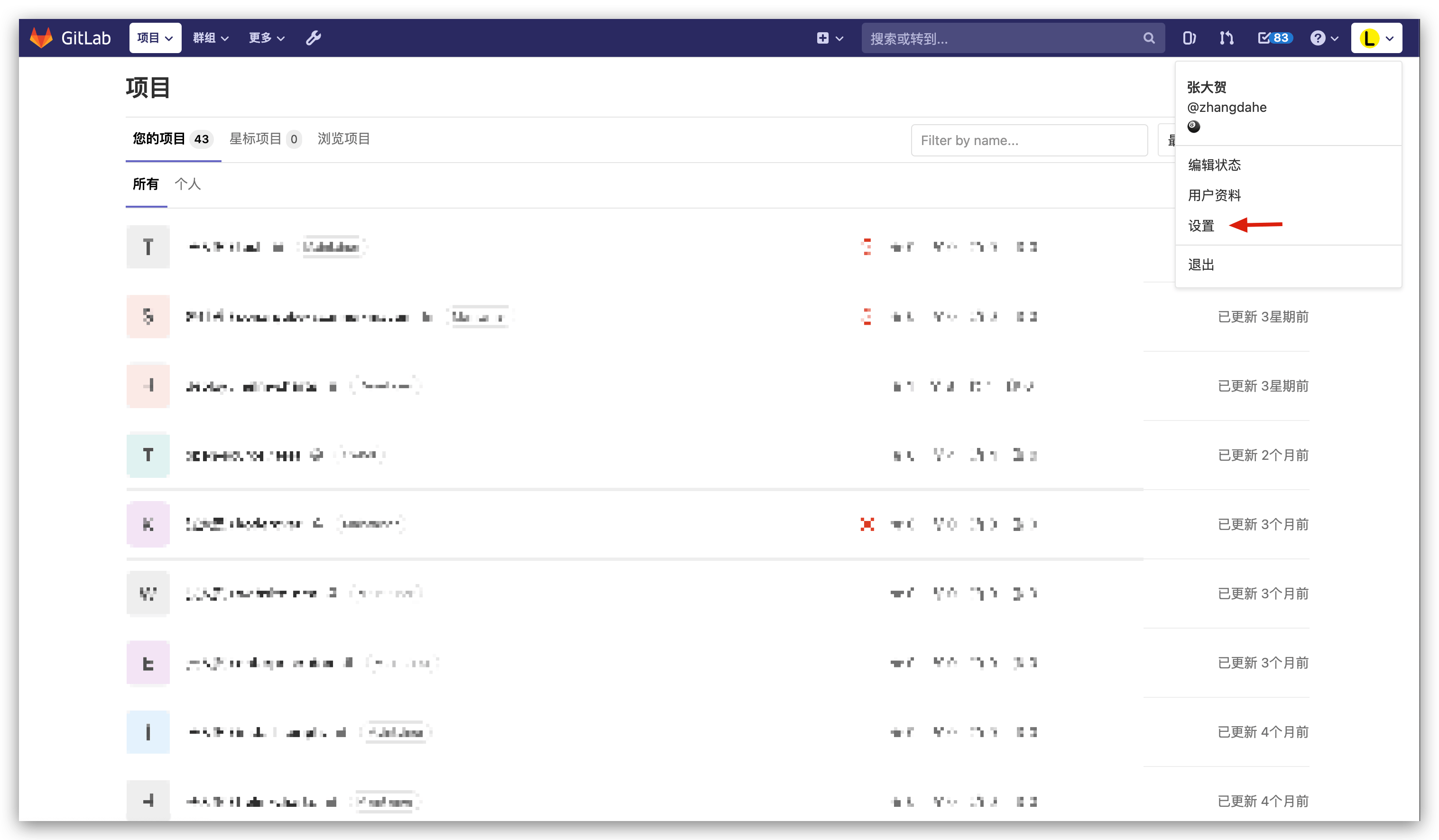Click the search magnifier icon
The image size is (1439, 840).
click(1149, 37)
